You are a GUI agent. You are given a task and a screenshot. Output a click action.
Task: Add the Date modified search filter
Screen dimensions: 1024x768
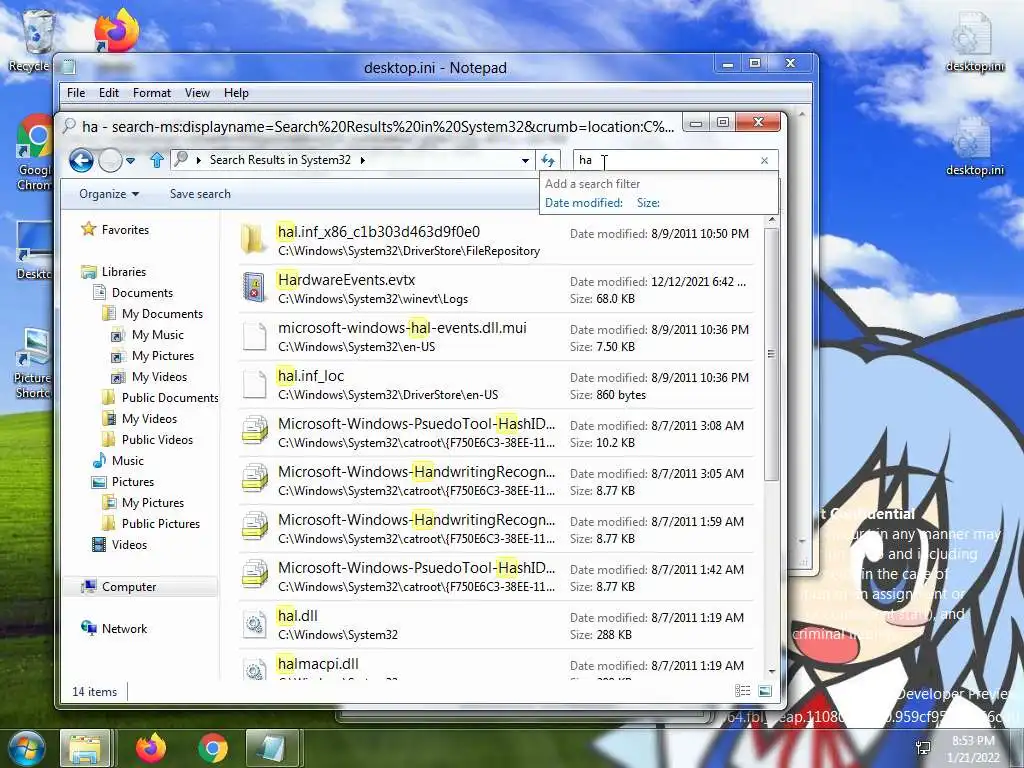584,203
